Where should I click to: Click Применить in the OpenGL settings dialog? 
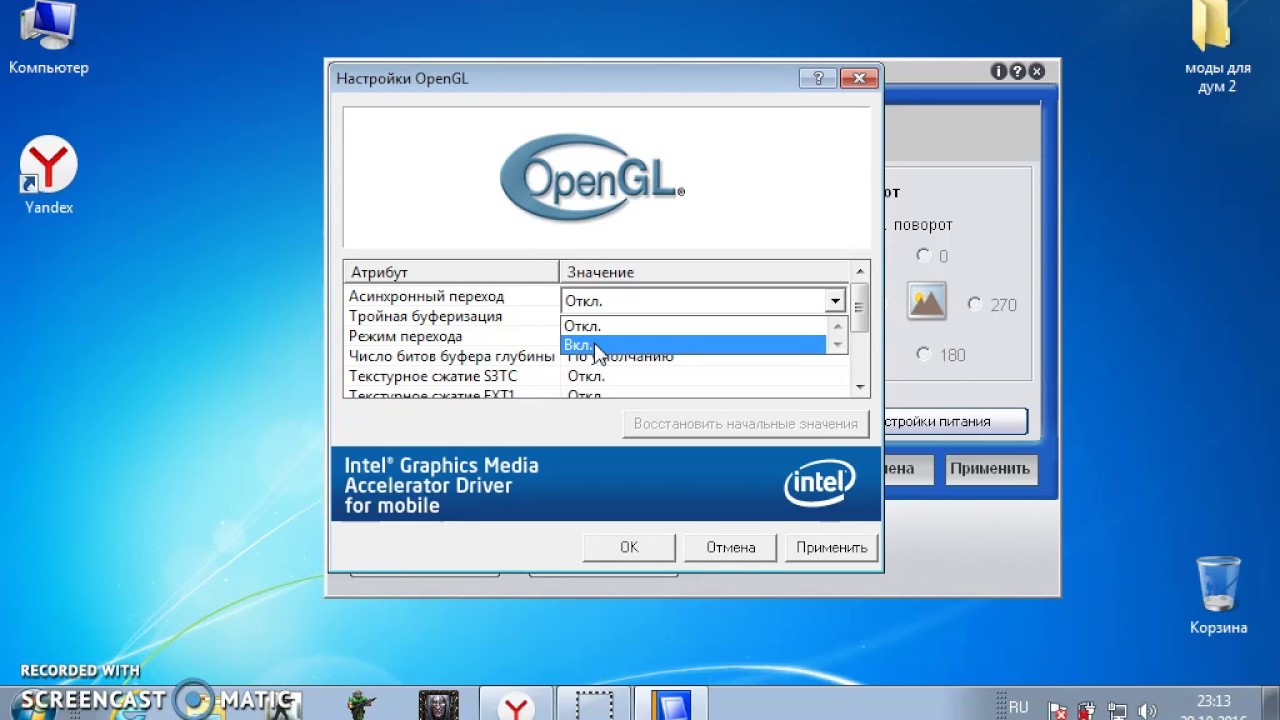coord(832,547)
